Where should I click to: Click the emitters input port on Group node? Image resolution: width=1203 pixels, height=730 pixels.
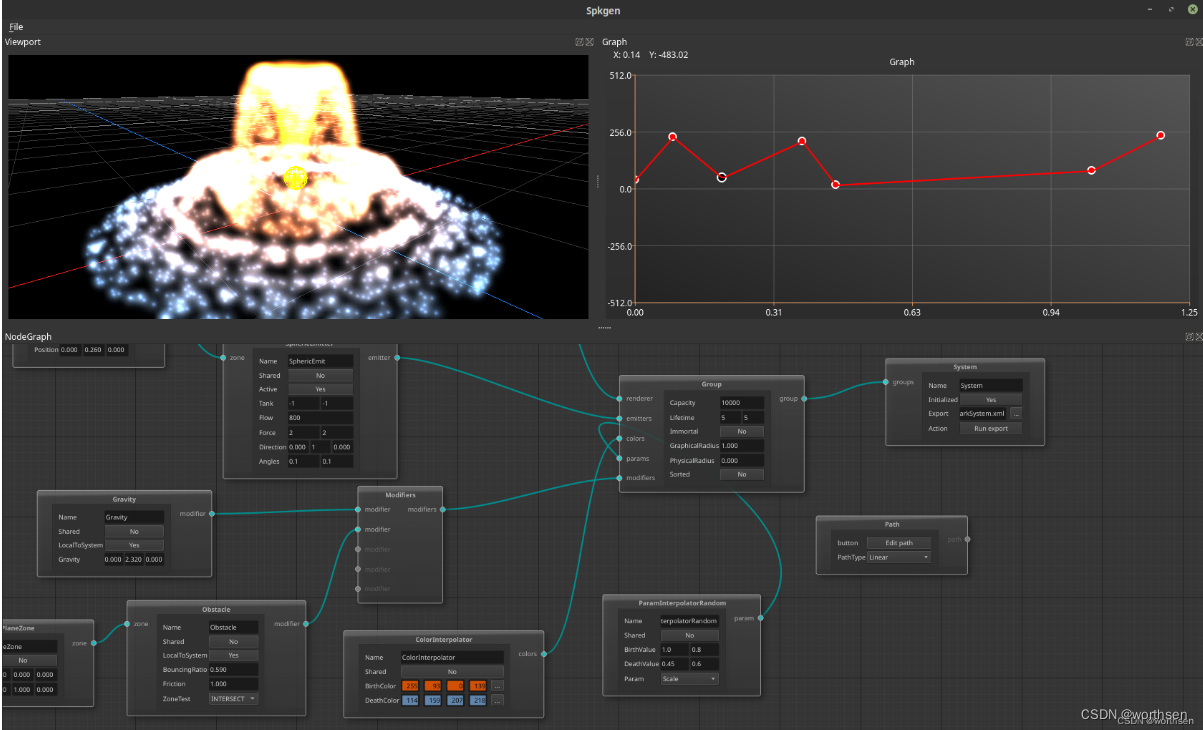coord(619,418)
